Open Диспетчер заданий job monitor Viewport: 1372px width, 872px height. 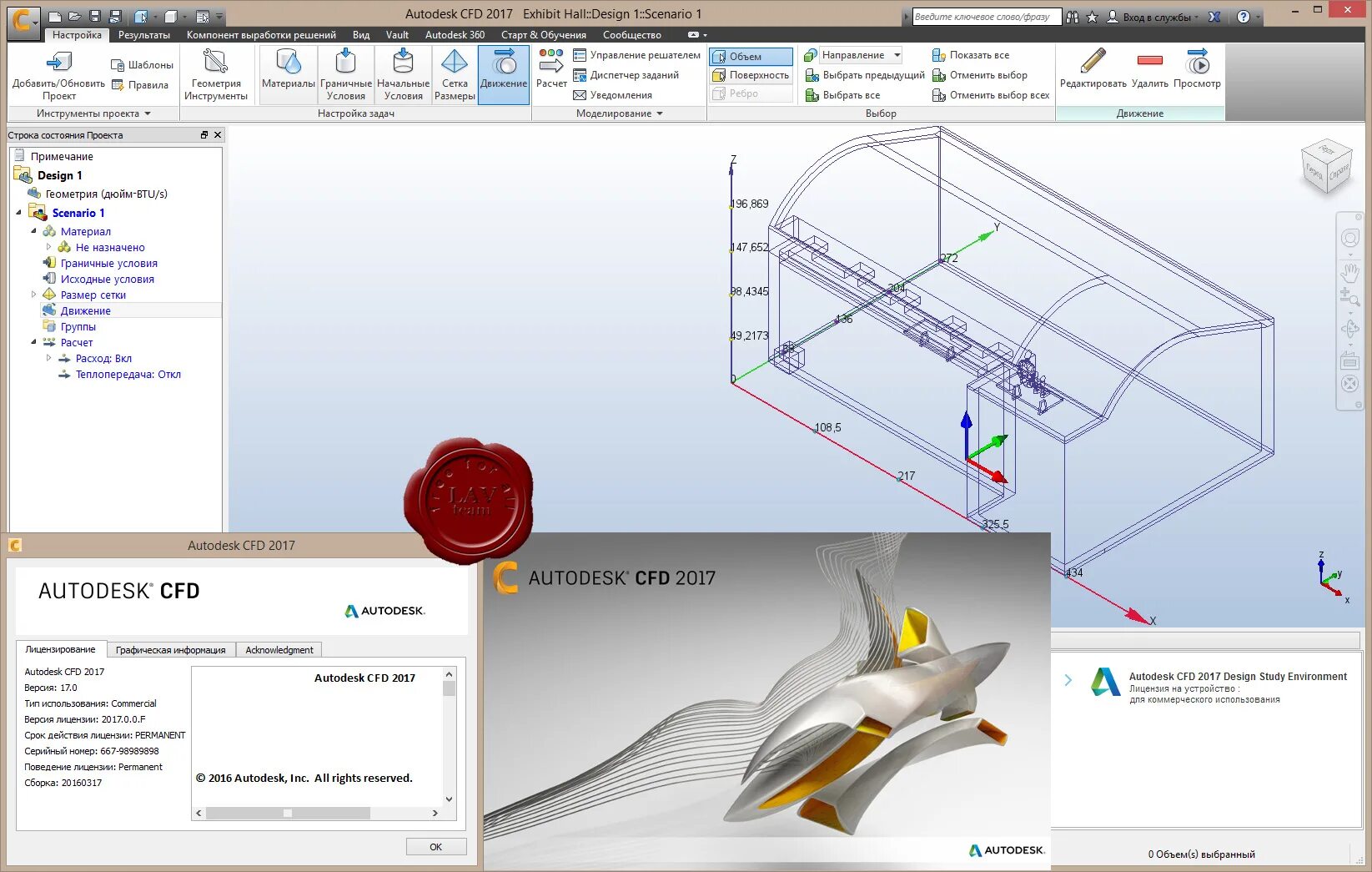pos(626,75)
